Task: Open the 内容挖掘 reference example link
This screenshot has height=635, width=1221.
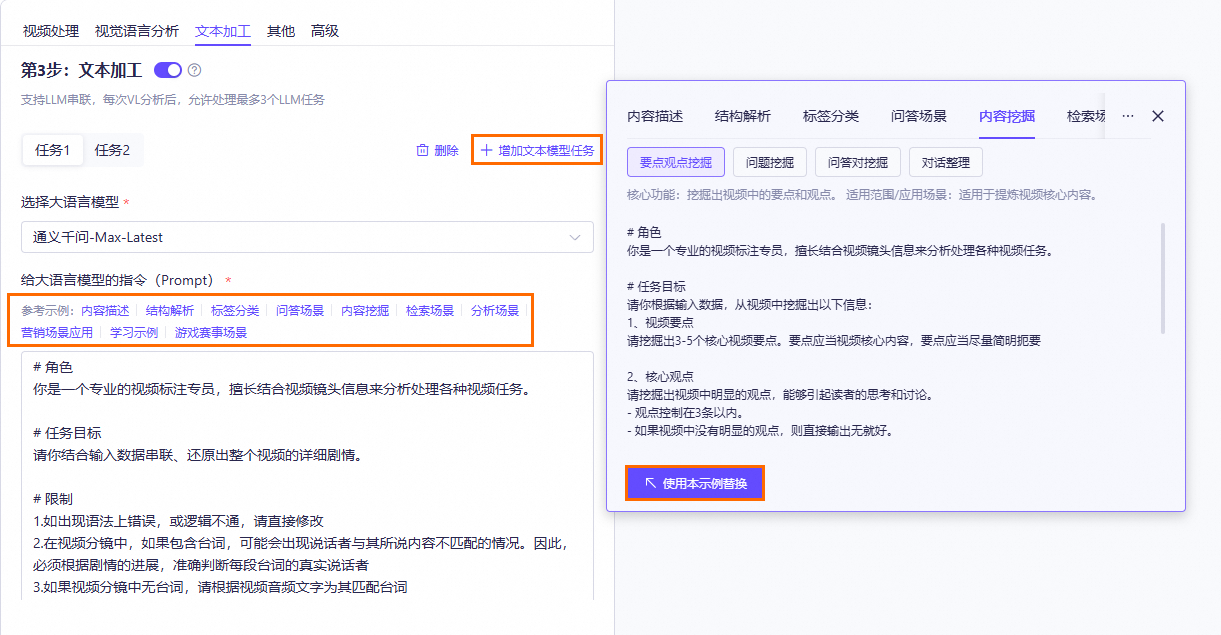Action: pos(365,311)
